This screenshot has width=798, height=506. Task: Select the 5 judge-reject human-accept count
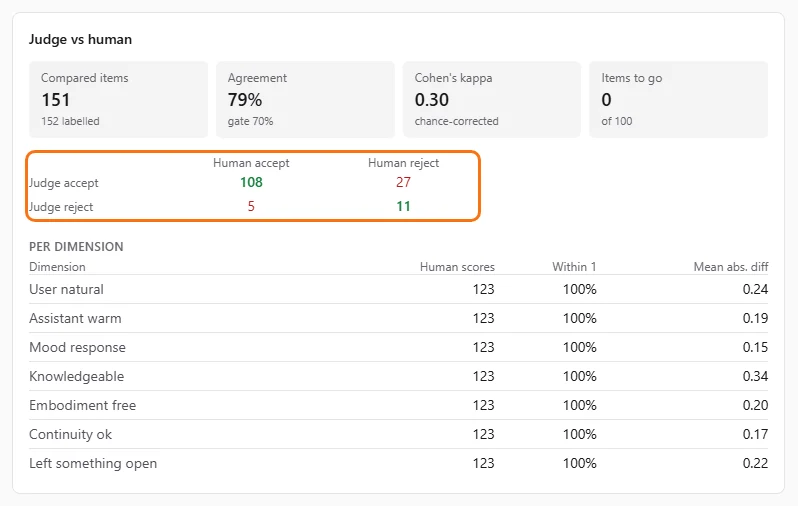pyautogui.click(x=251, y=206)
